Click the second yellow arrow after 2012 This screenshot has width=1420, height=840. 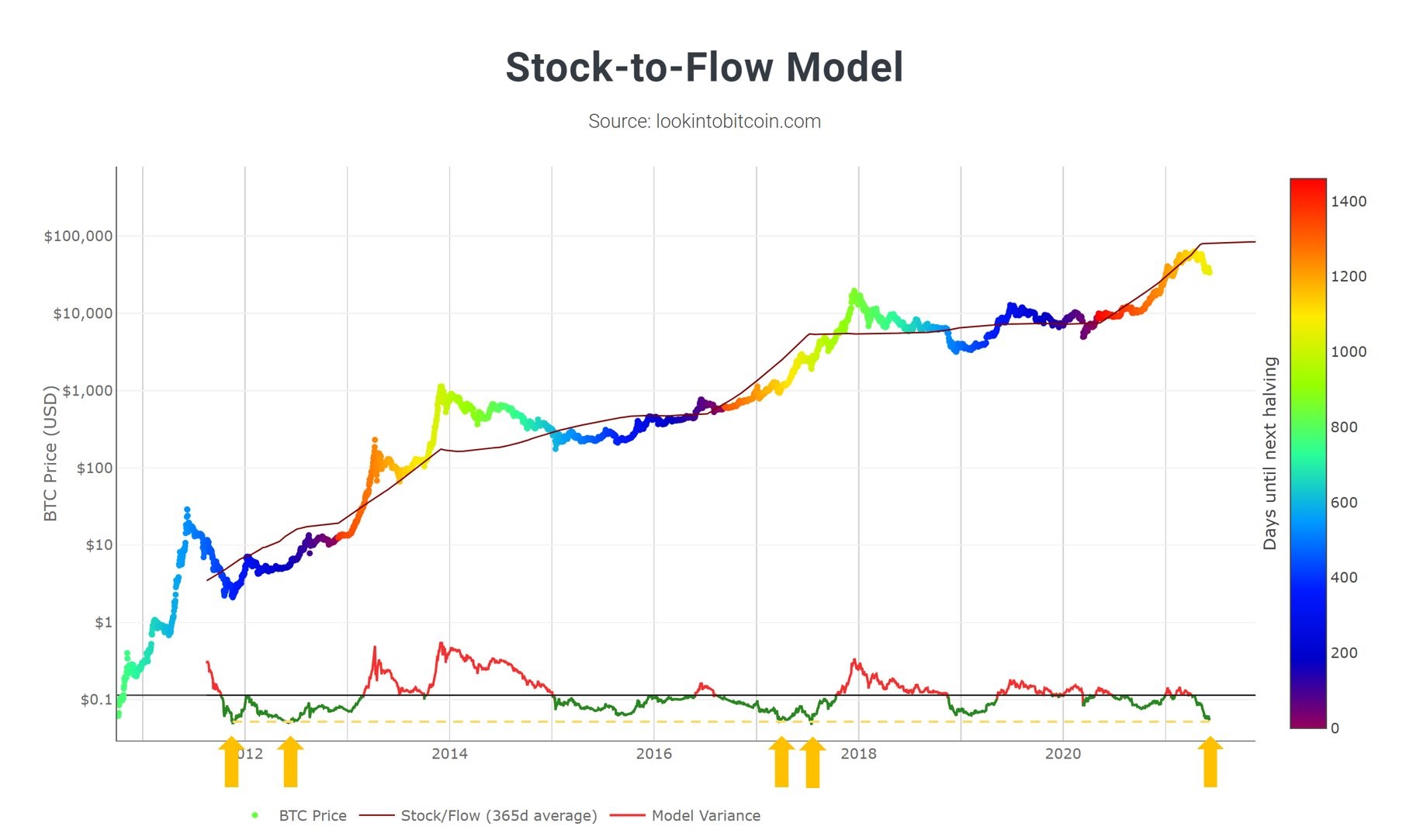coord(290,762)
